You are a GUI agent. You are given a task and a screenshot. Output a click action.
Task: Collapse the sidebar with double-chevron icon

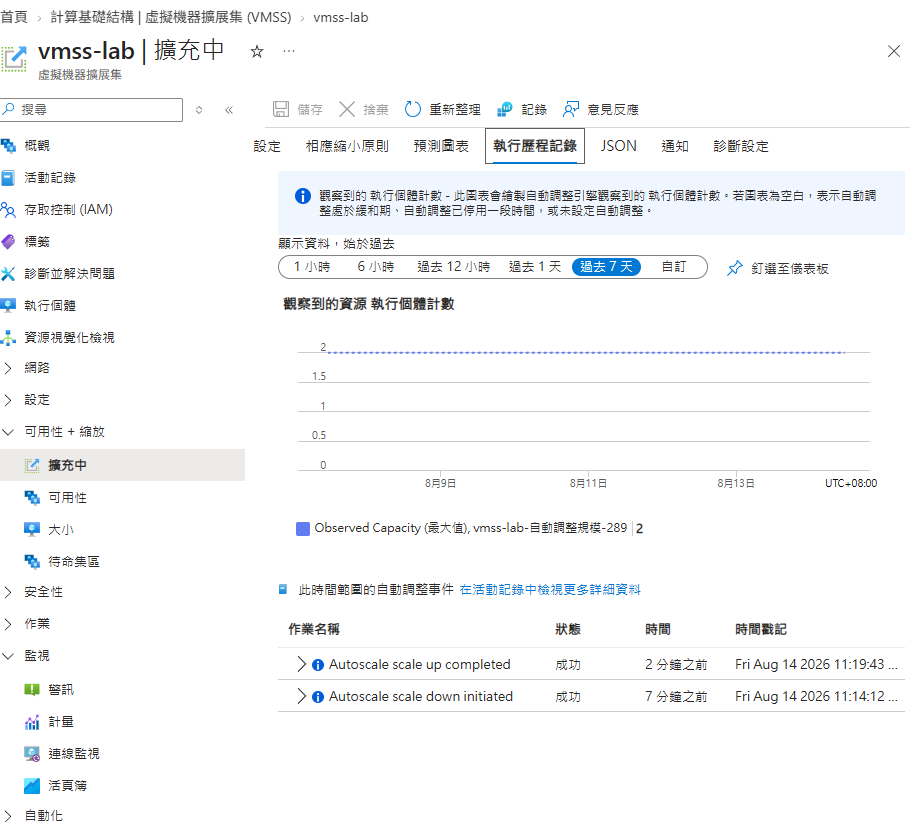pyautogui.click(x=229, y=110)
